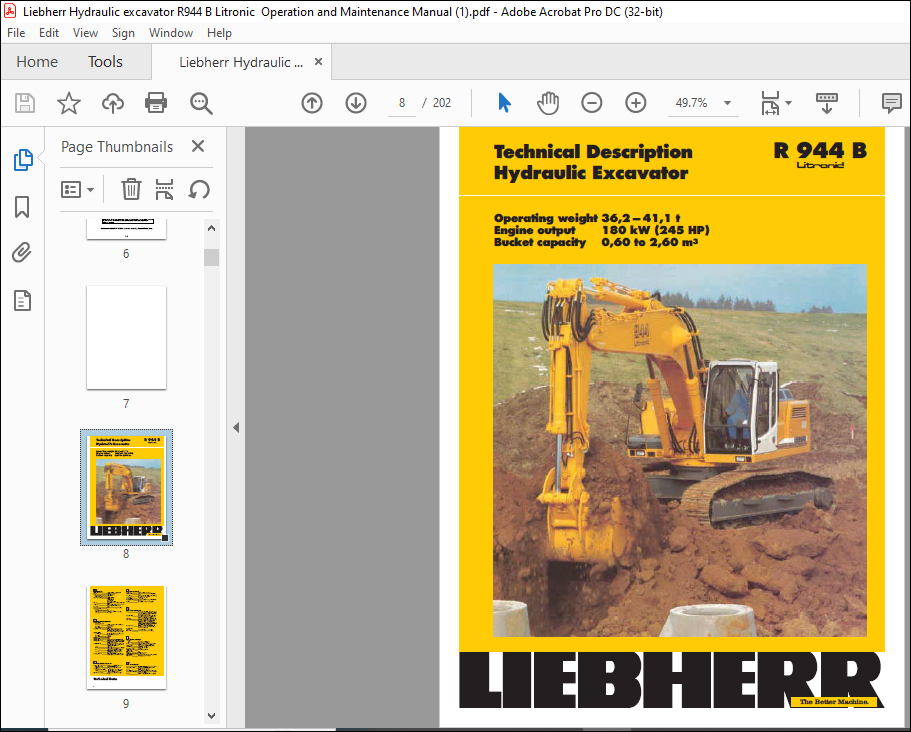The image size is (911, 732).
Task: Collapse the navigation pane with arrow
Action: 236,428
